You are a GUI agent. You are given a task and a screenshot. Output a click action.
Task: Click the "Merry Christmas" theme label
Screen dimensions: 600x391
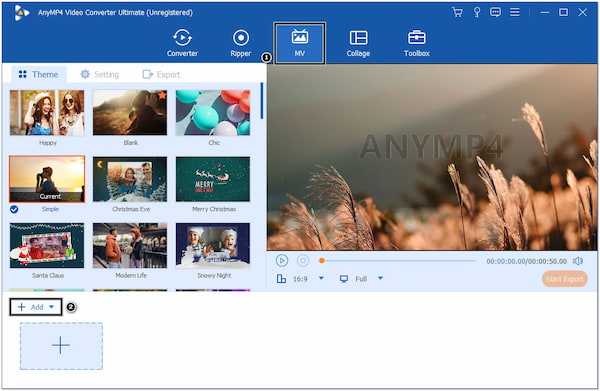point(214,209)
